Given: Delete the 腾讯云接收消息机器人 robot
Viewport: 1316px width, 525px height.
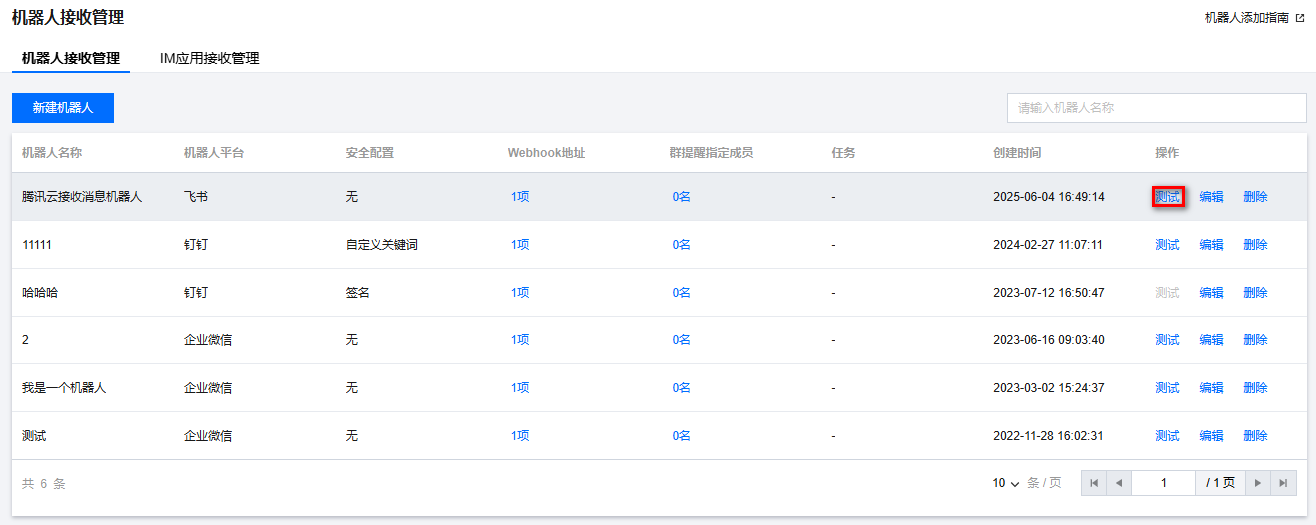Looking at the screenshot, I should 1255,197.
